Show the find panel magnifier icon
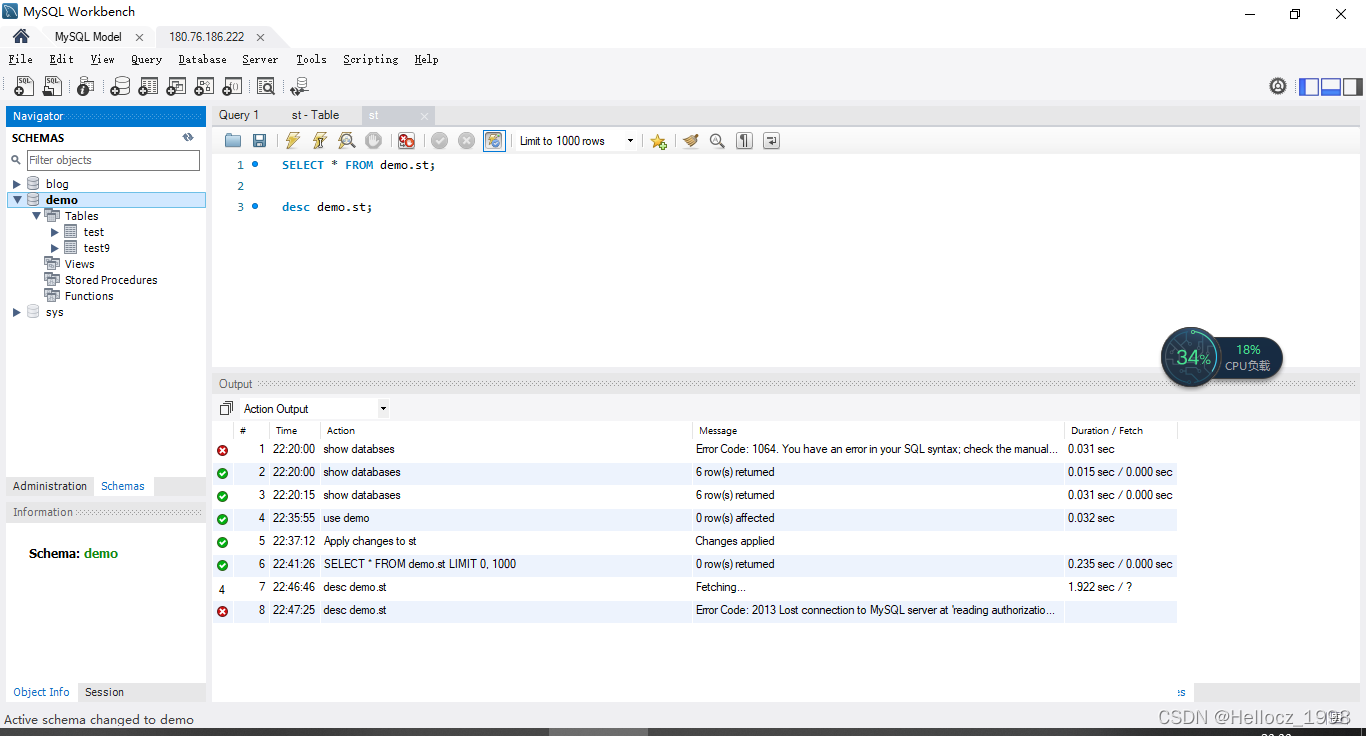 pyautogui.click(x=717, y=141)
